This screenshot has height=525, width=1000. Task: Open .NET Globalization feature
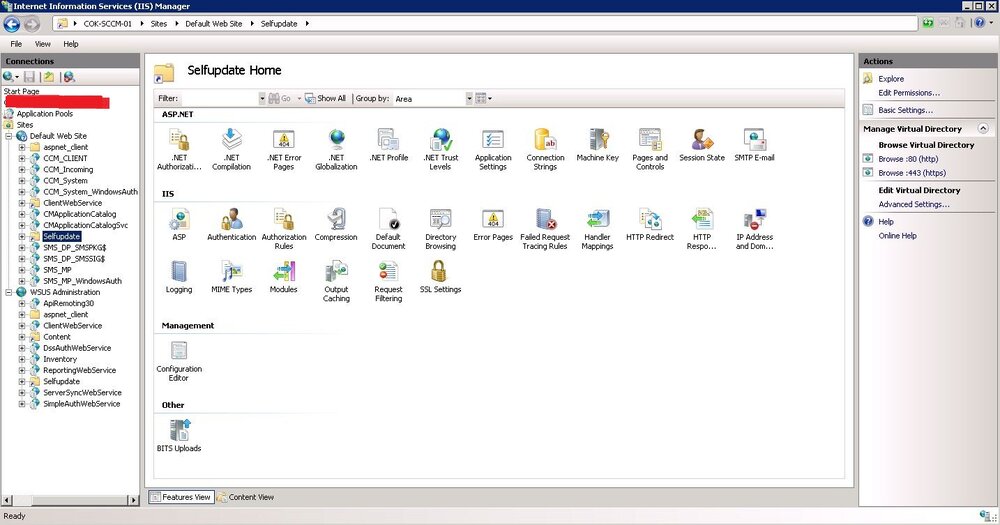336,149
